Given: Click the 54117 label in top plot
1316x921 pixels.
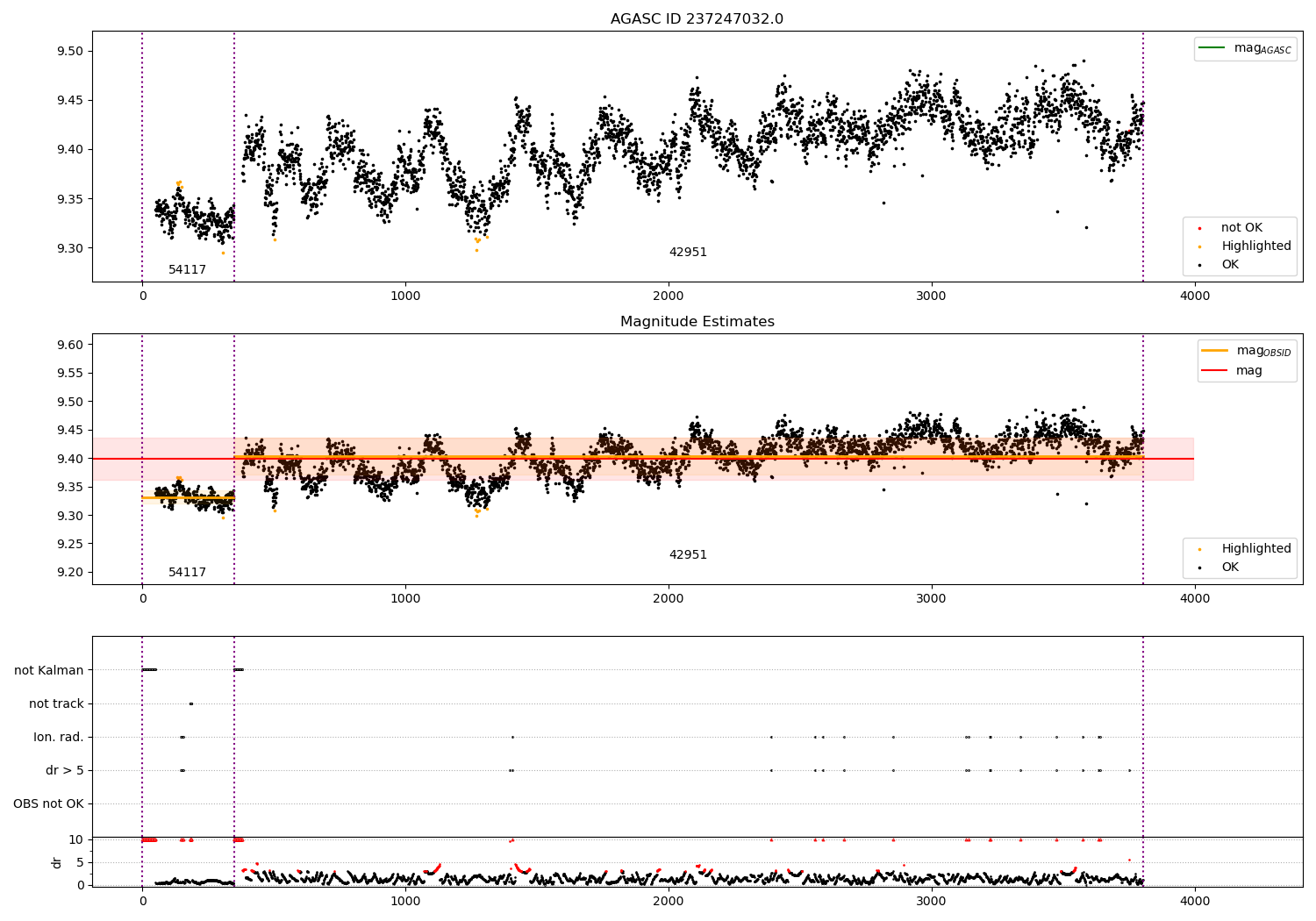Looking at the screenshot, I should 187,270.
